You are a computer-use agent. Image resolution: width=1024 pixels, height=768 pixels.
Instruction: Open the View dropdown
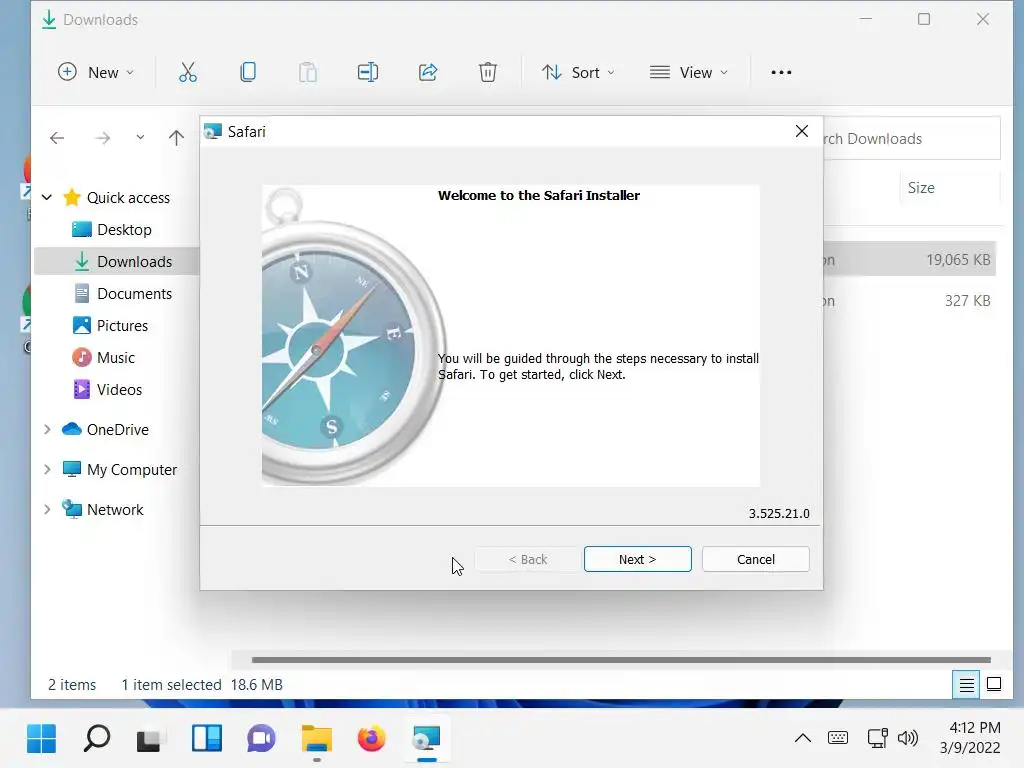[688, 72]
